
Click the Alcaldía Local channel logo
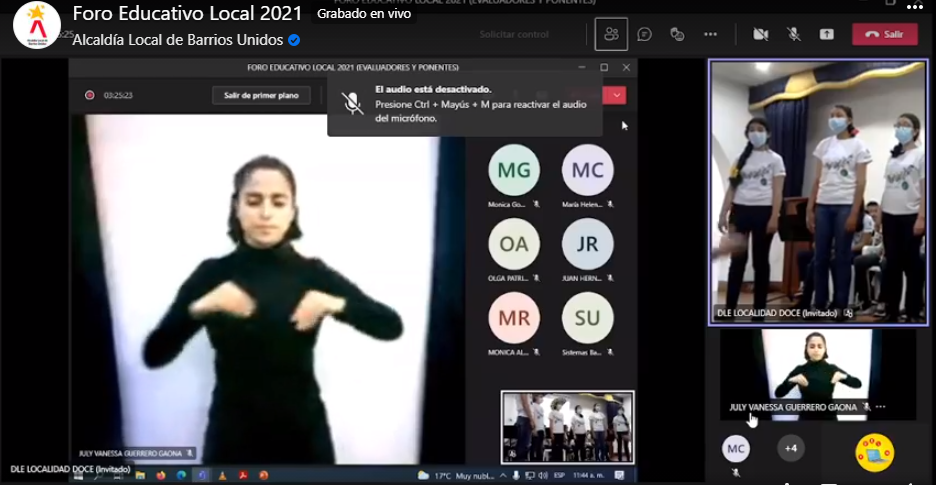[x=36, y=26]
